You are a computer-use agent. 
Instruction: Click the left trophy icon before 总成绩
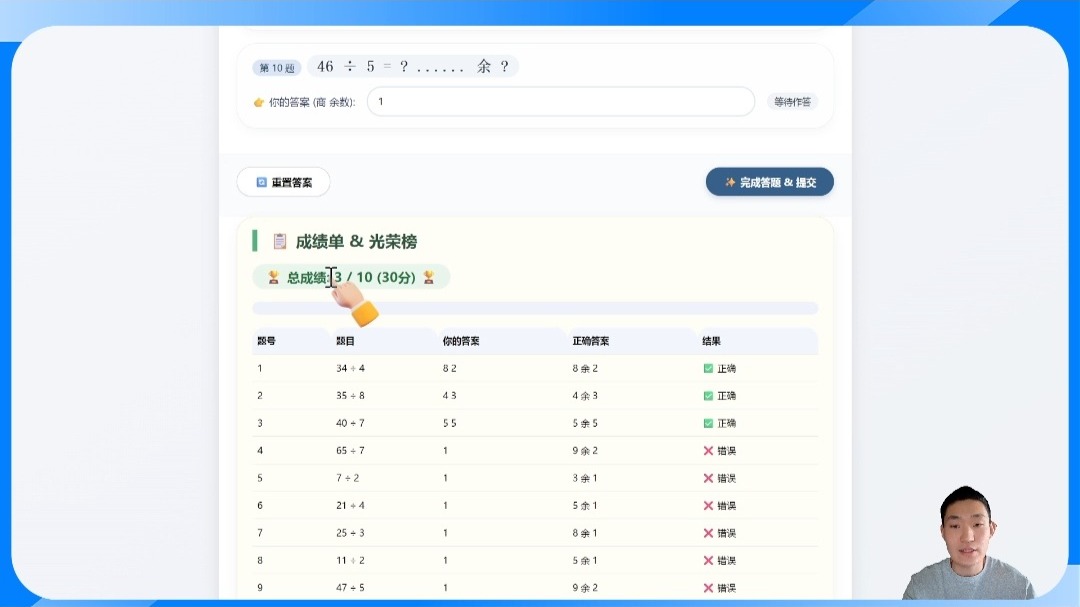coord(273,277)
